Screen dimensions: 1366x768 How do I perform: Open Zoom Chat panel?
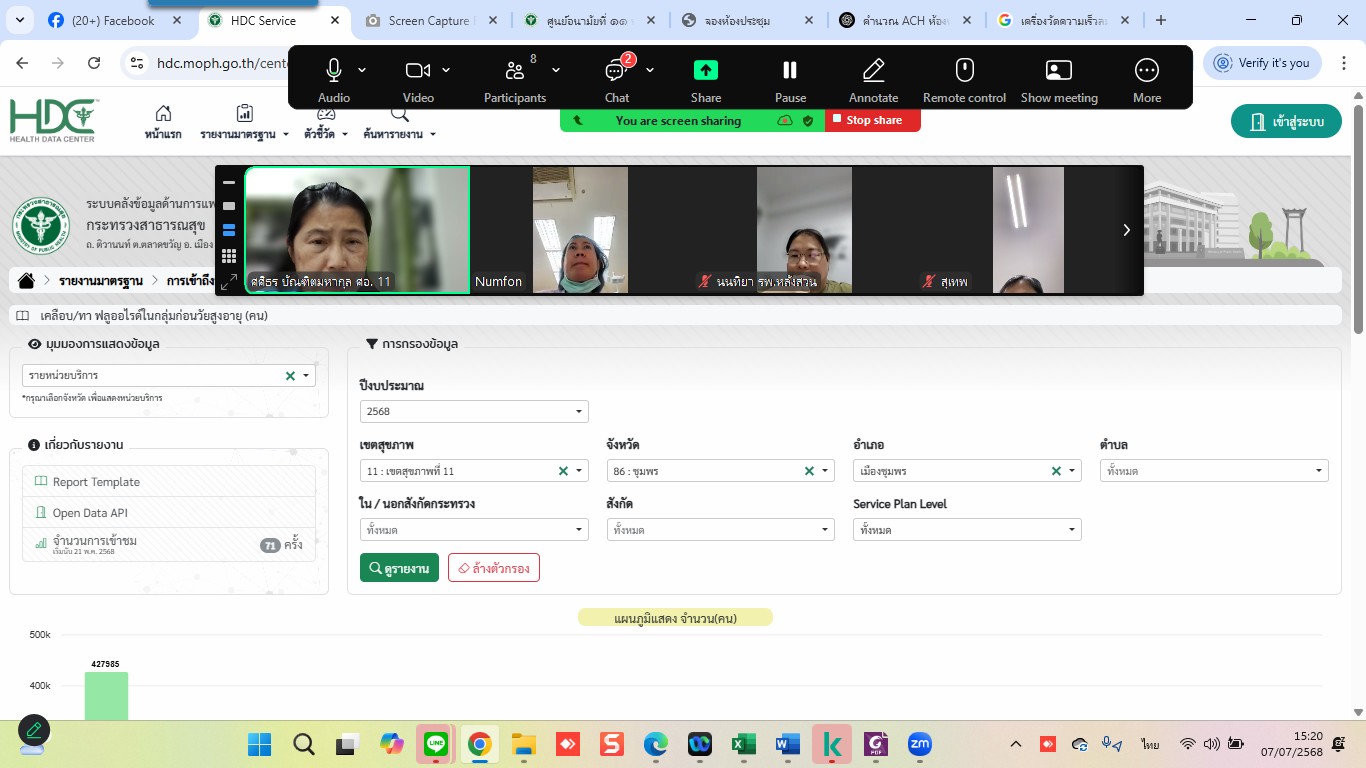(x=616, y=71)
